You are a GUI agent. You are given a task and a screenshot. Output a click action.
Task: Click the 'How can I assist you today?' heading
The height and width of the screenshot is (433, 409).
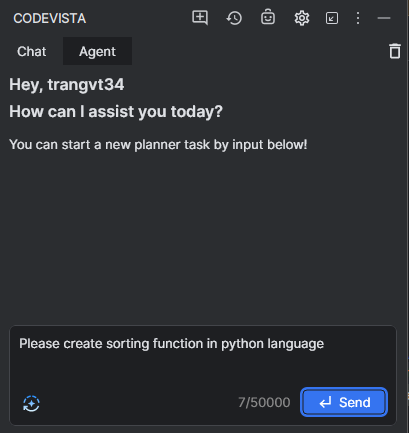coord(116,111)
